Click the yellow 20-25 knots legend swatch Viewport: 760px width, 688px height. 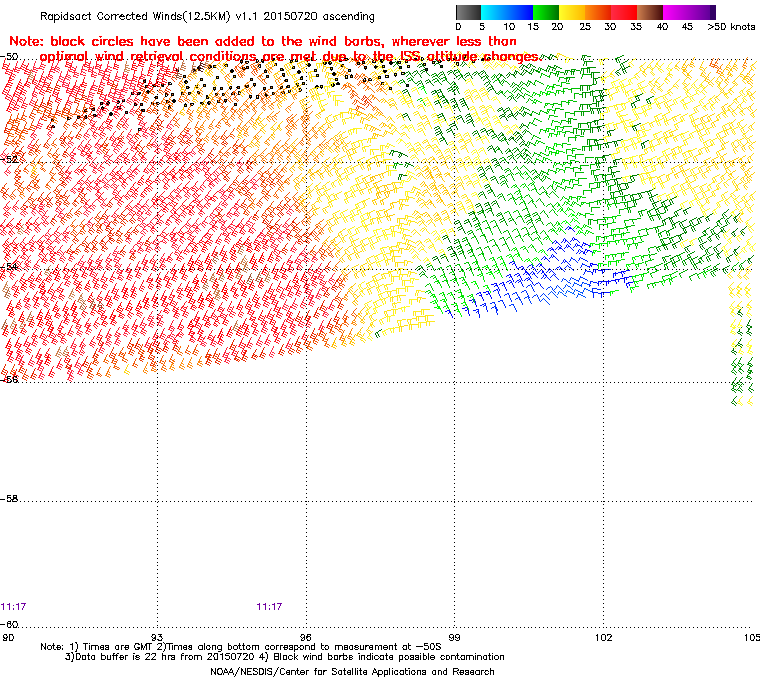coord(572,12)
